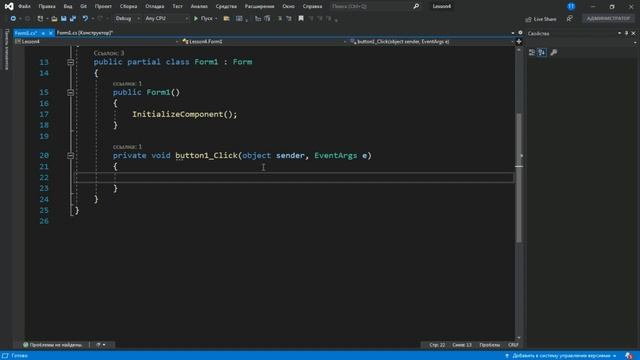Open the Правка menu
This screenshot has height=360, width=640.
pos(47,6)
